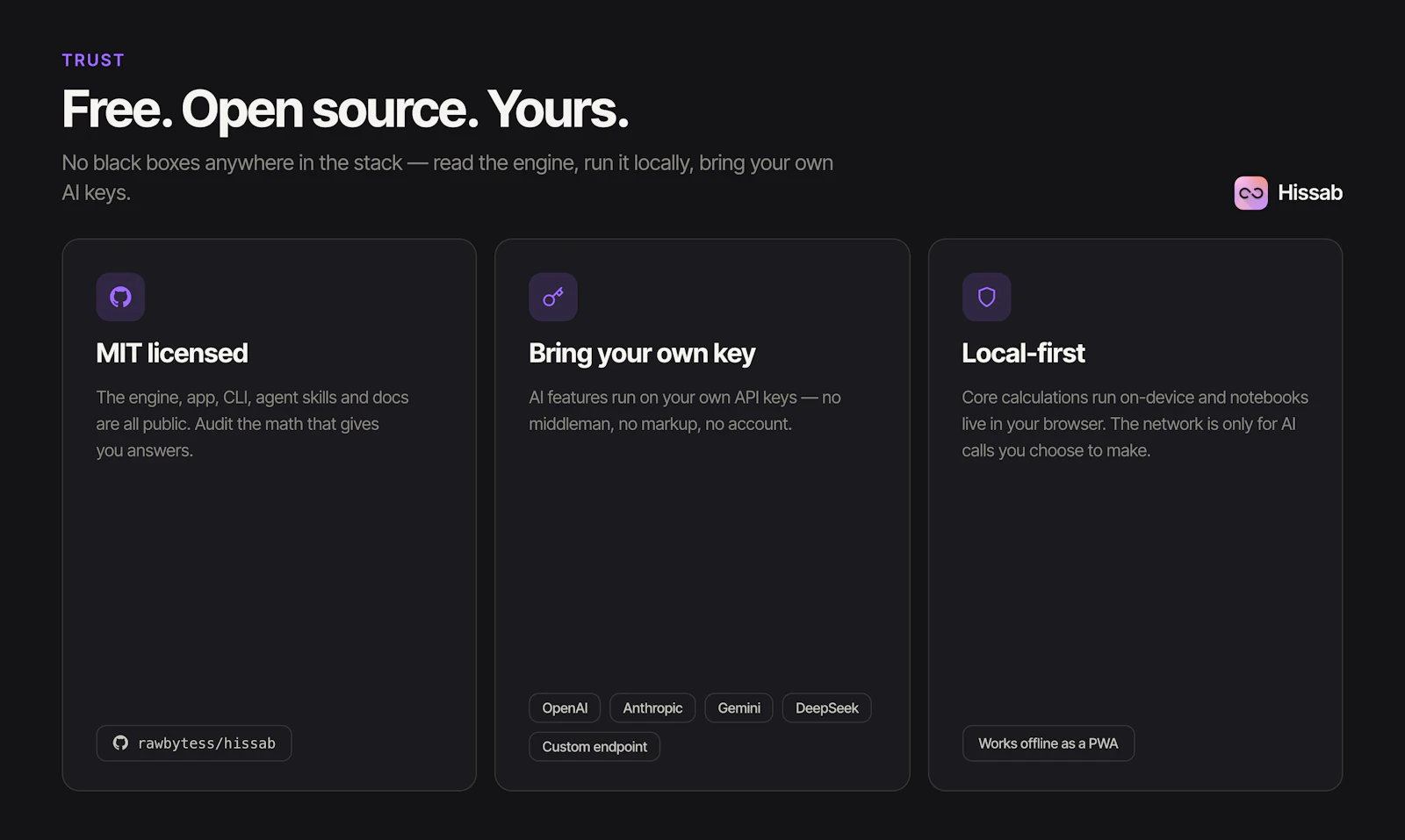Select the Anthropic provider chip
Viewport: 1405px width, 840px height.
[x=652, y=707]
